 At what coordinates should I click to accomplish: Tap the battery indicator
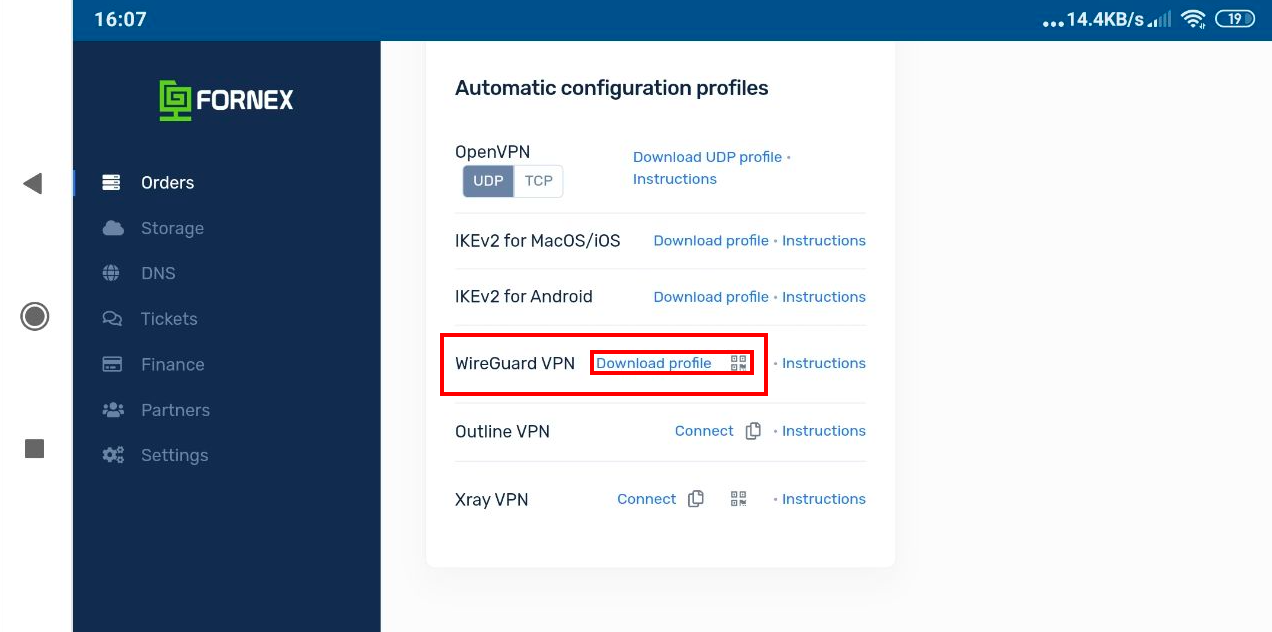click(x=1234, y=19)
